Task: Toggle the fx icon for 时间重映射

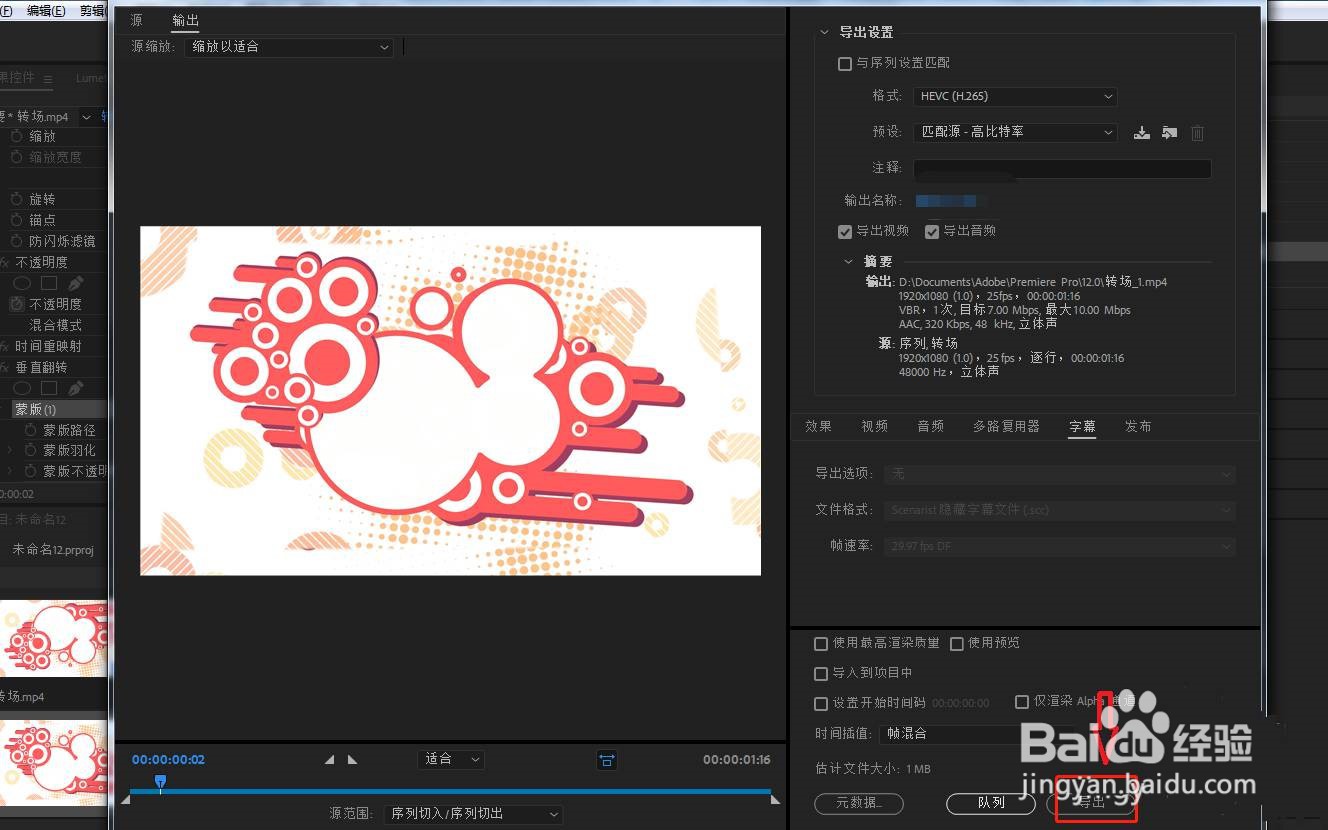Action: coord(4,346)
